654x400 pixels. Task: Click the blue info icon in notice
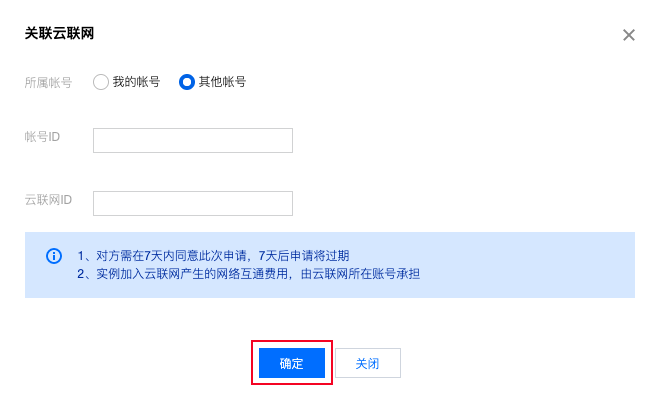click(54, 256)
